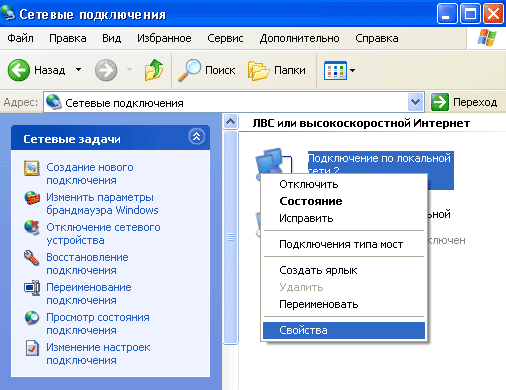Minimize the Сетевые подключения window
506x390 pixels.
(x=446, y=14)
